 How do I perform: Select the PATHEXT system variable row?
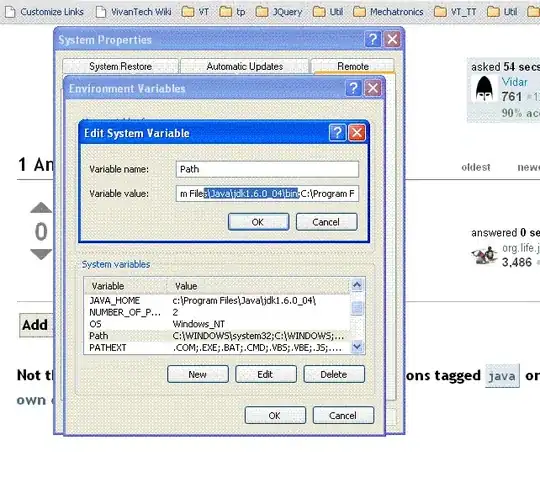[217, 348]
